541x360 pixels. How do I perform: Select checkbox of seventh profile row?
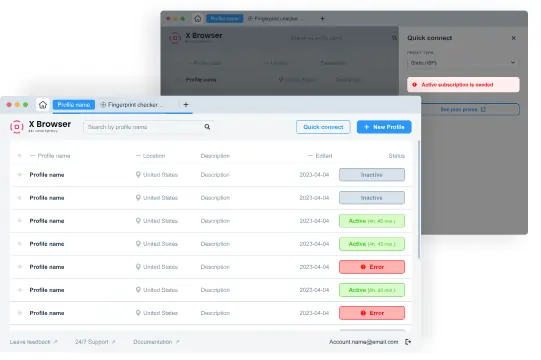click(20, 313)
